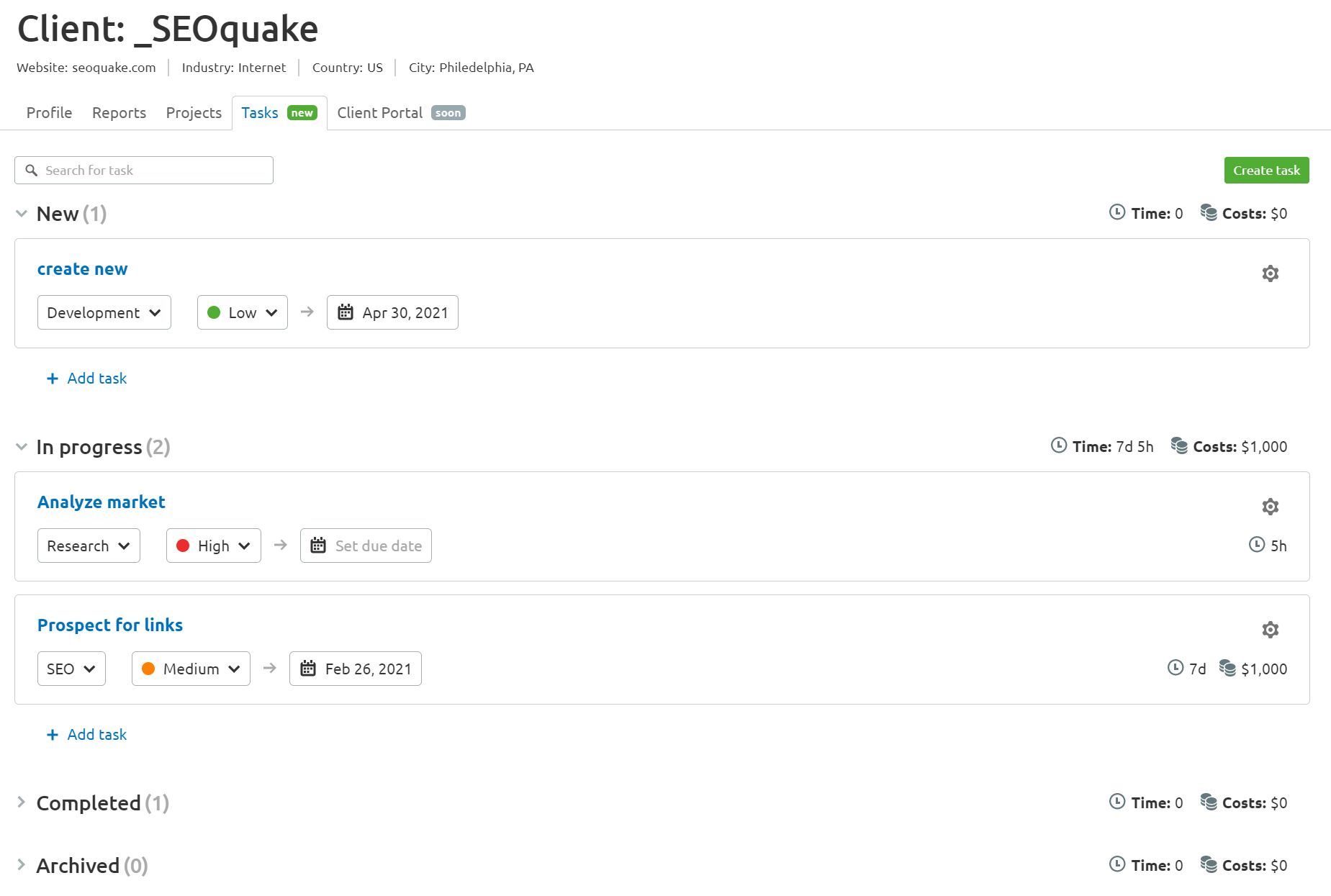The width and height of the screenshot is (1331, 896).
Task: Open the Medium priority dropdown
Action: coord(190,668)
